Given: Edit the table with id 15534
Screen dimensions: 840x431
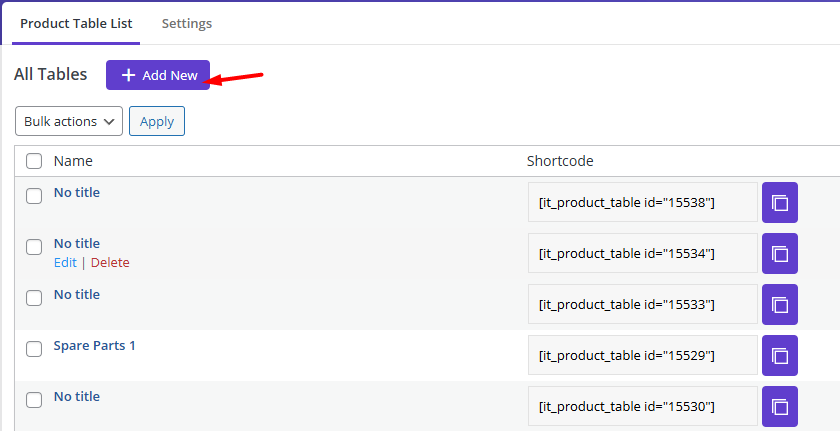Looking at the screenshot, I should pos(65,262).
